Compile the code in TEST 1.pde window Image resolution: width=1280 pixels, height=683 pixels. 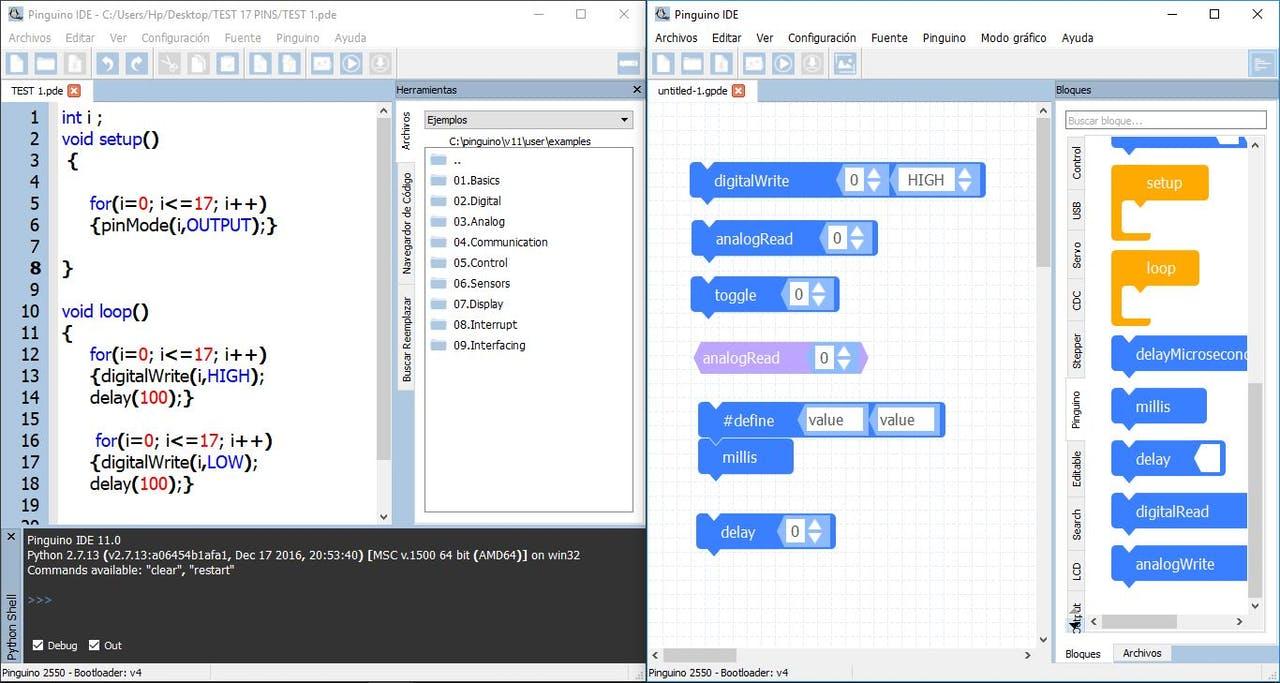point(351,63)
